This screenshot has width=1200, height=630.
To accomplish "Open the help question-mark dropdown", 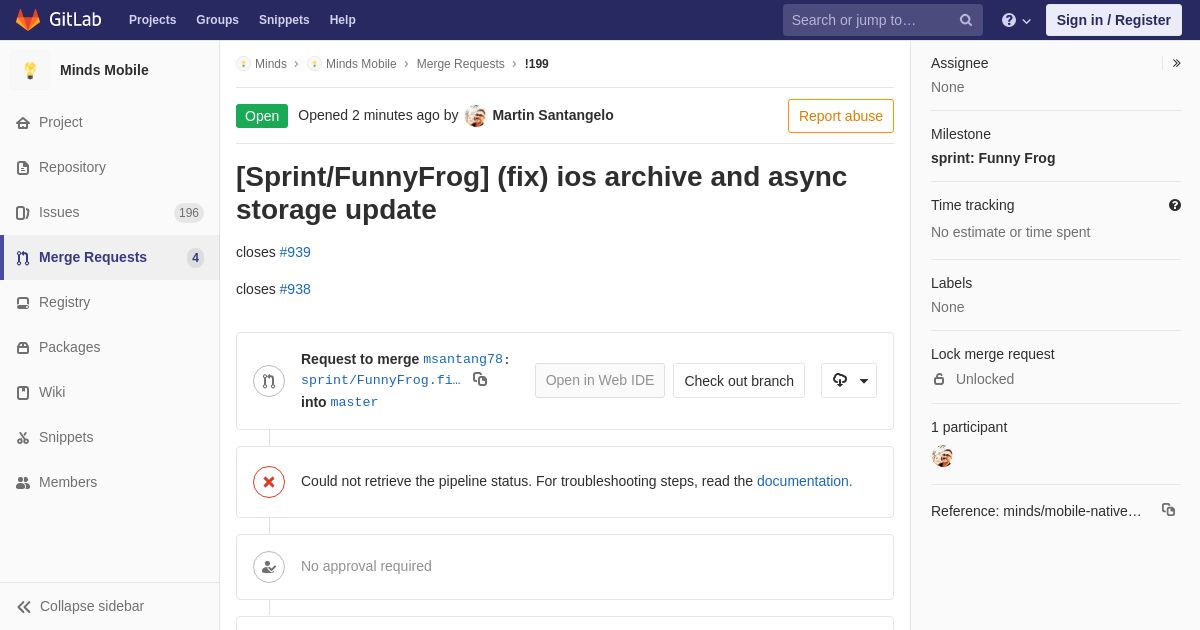I will point(1016,20).
